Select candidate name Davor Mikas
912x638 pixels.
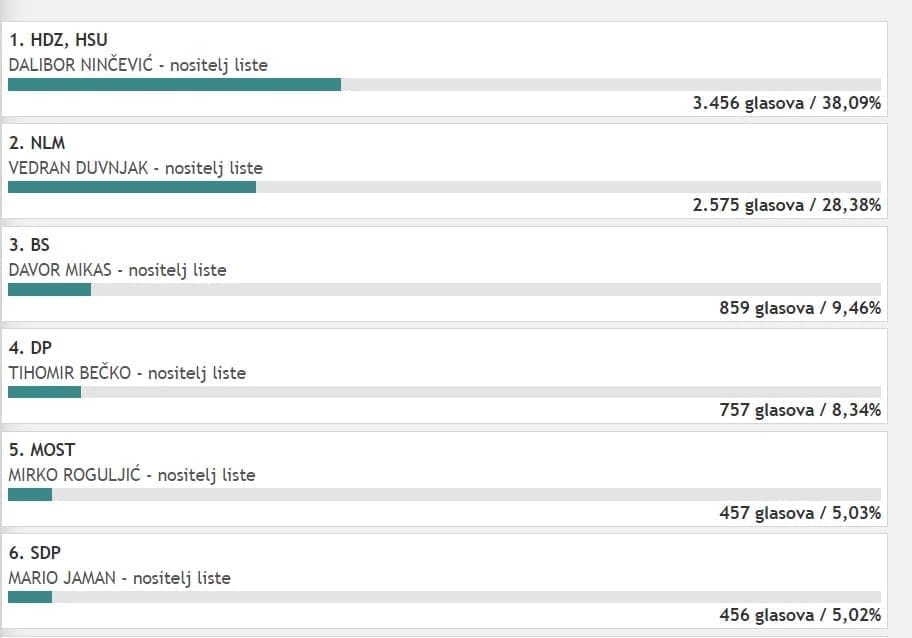[x=65, y=270]
